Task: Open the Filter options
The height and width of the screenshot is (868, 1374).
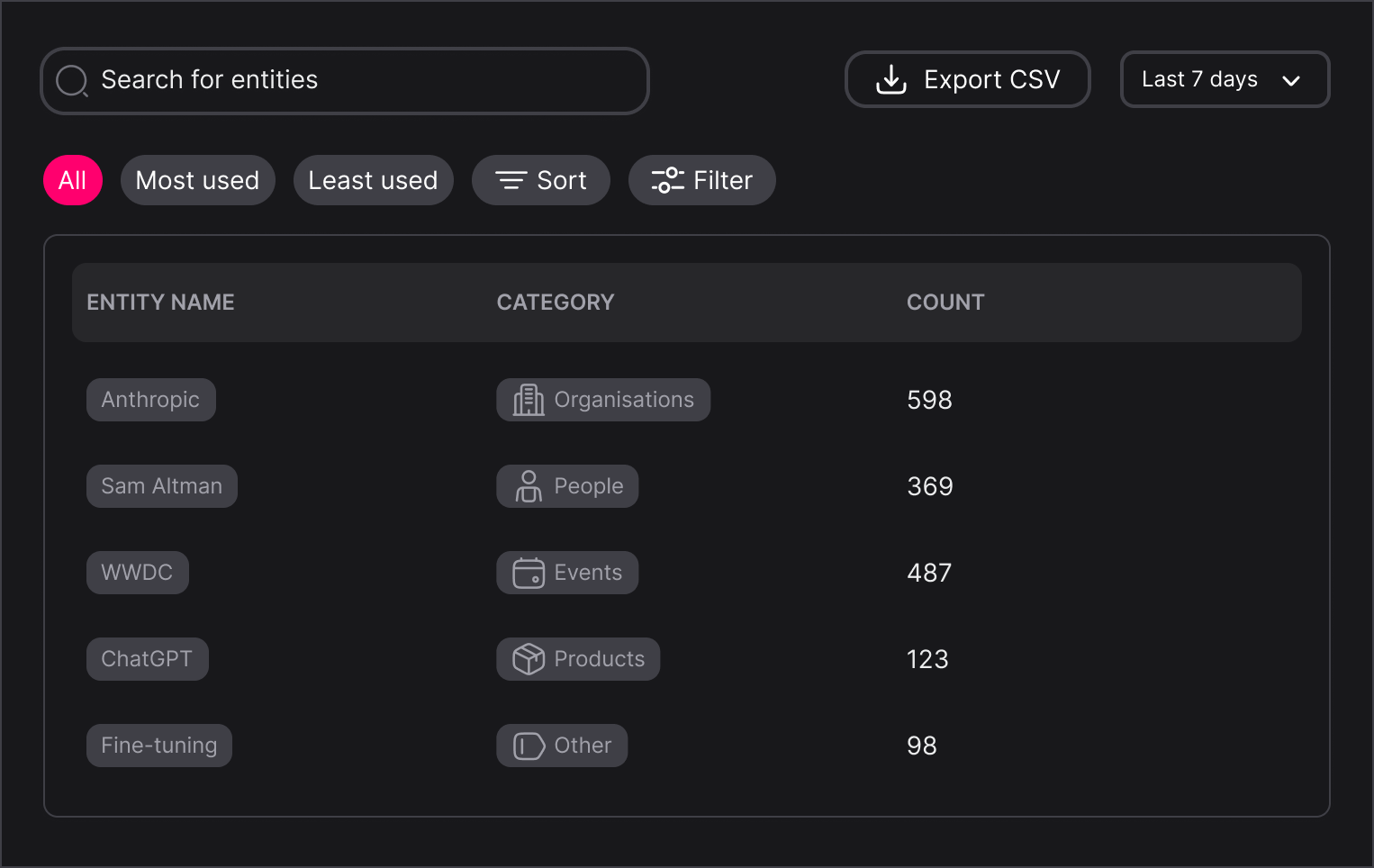Action: pyautogui.click(x=702, y=180)
